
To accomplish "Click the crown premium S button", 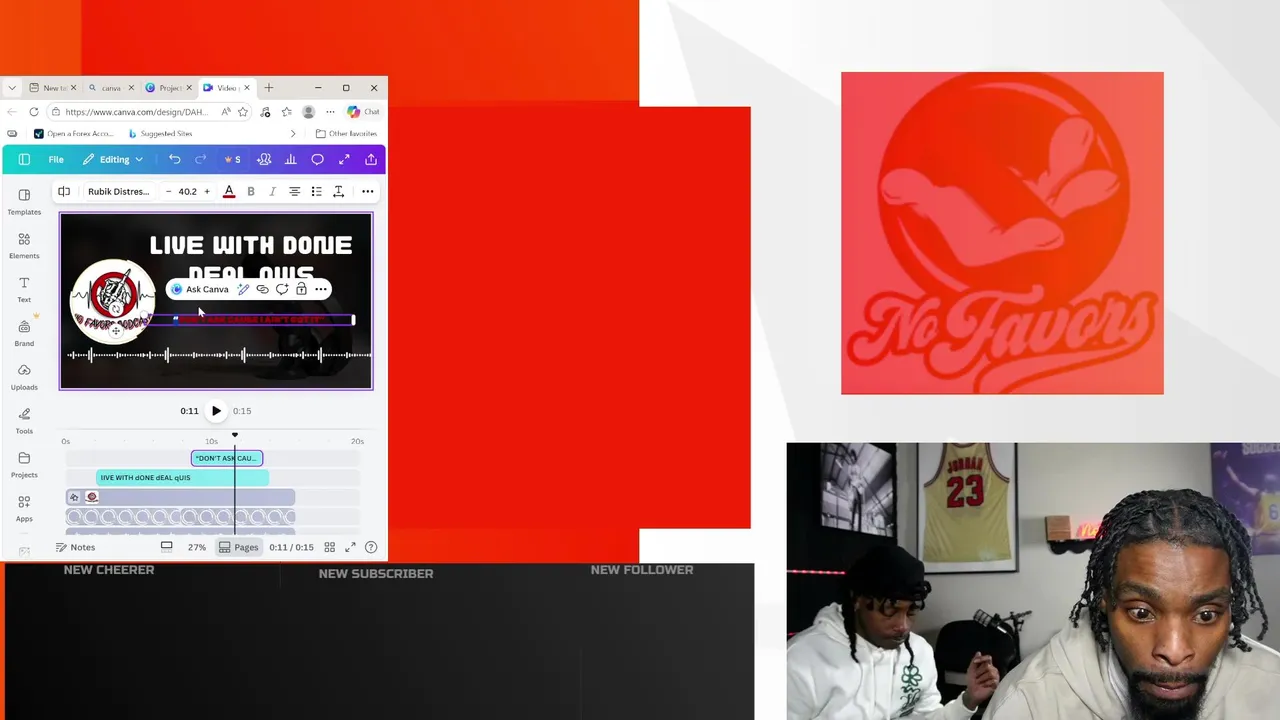I will point(232,160).
